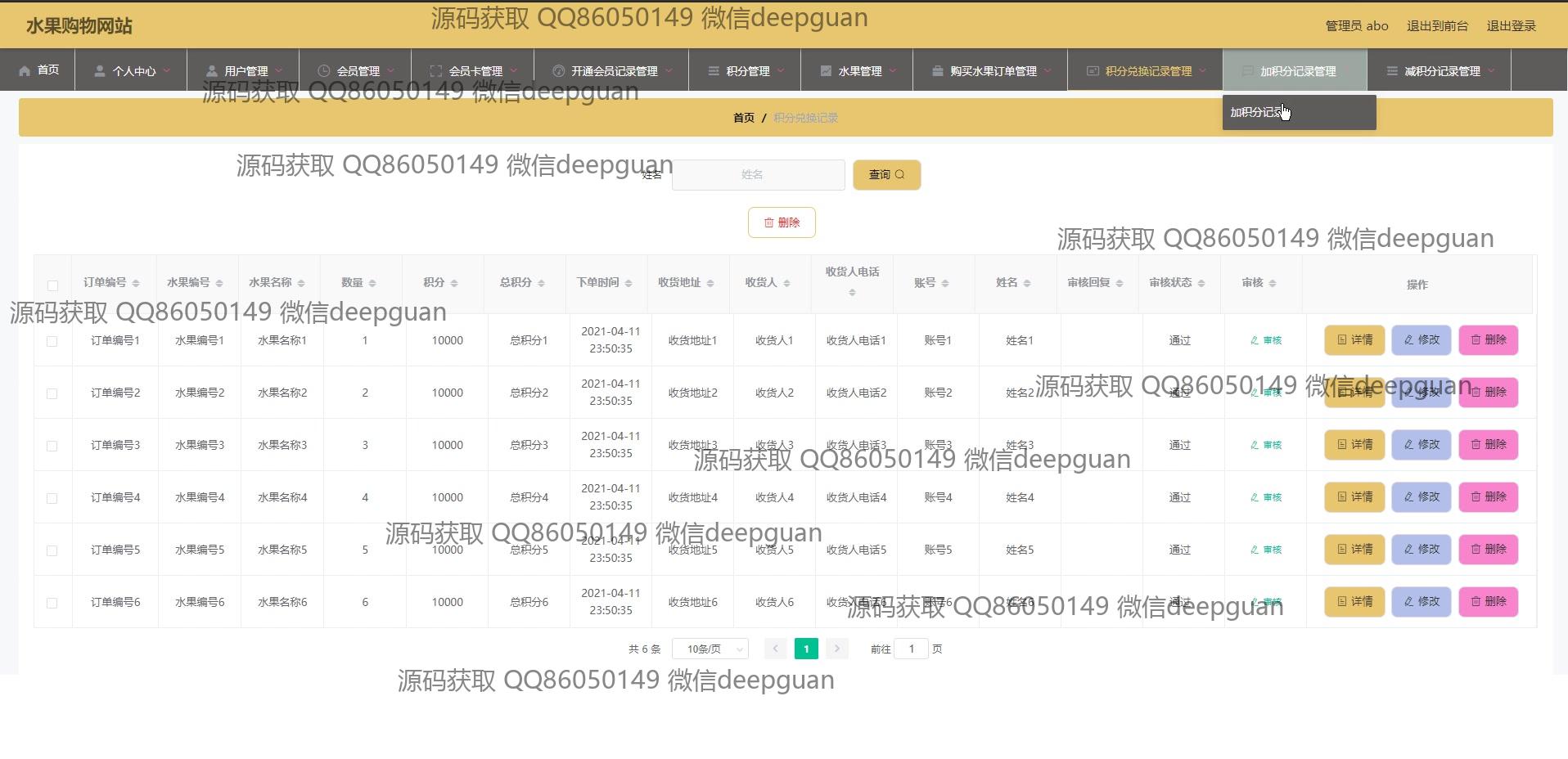Click the previous page left arrow
Image resolution: width=1568 pixels, height=759 pixels.
click(x=775, y=649)
